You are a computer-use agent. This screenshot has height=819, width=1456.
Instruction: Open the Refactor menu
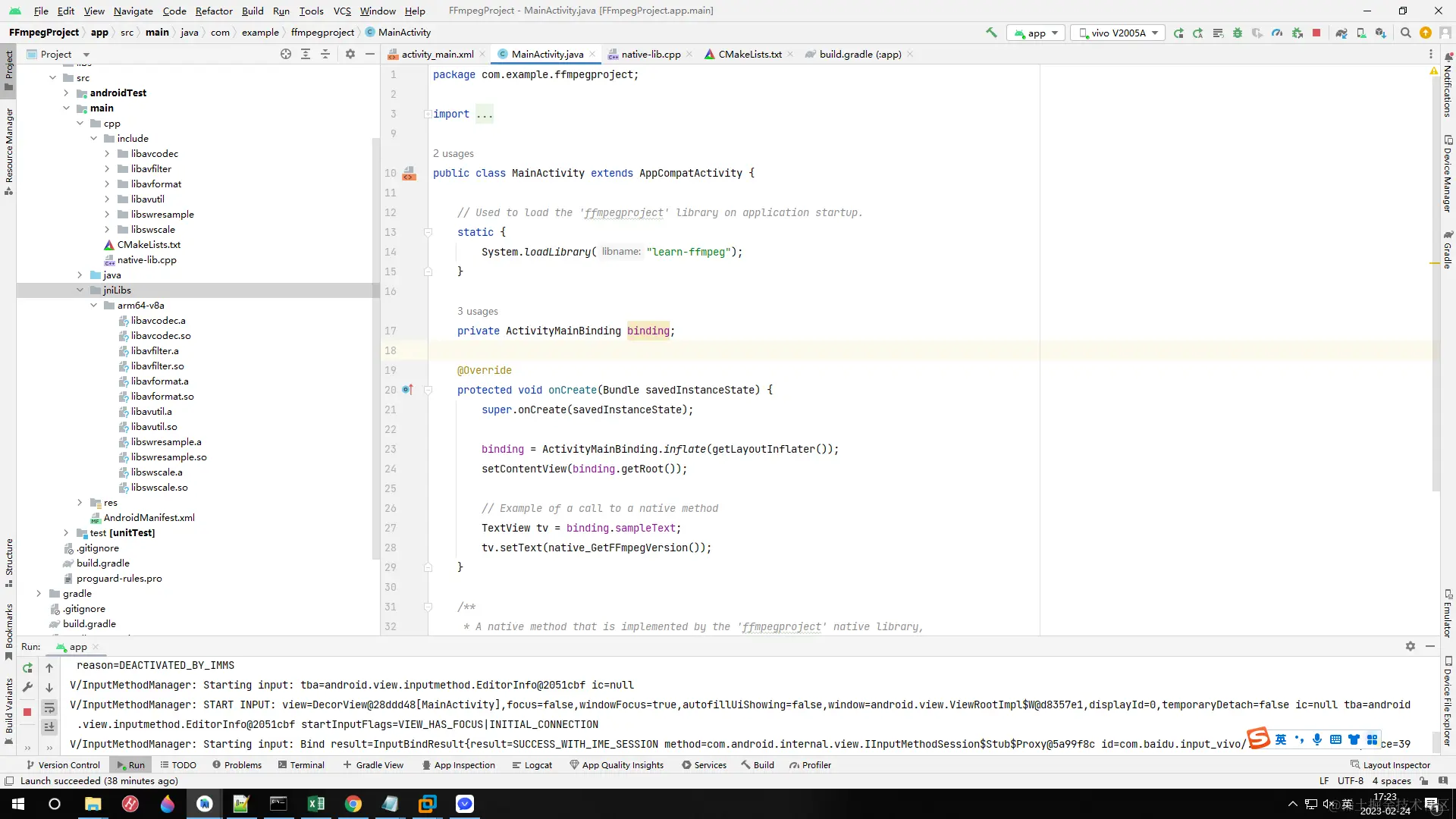[213, 11]
